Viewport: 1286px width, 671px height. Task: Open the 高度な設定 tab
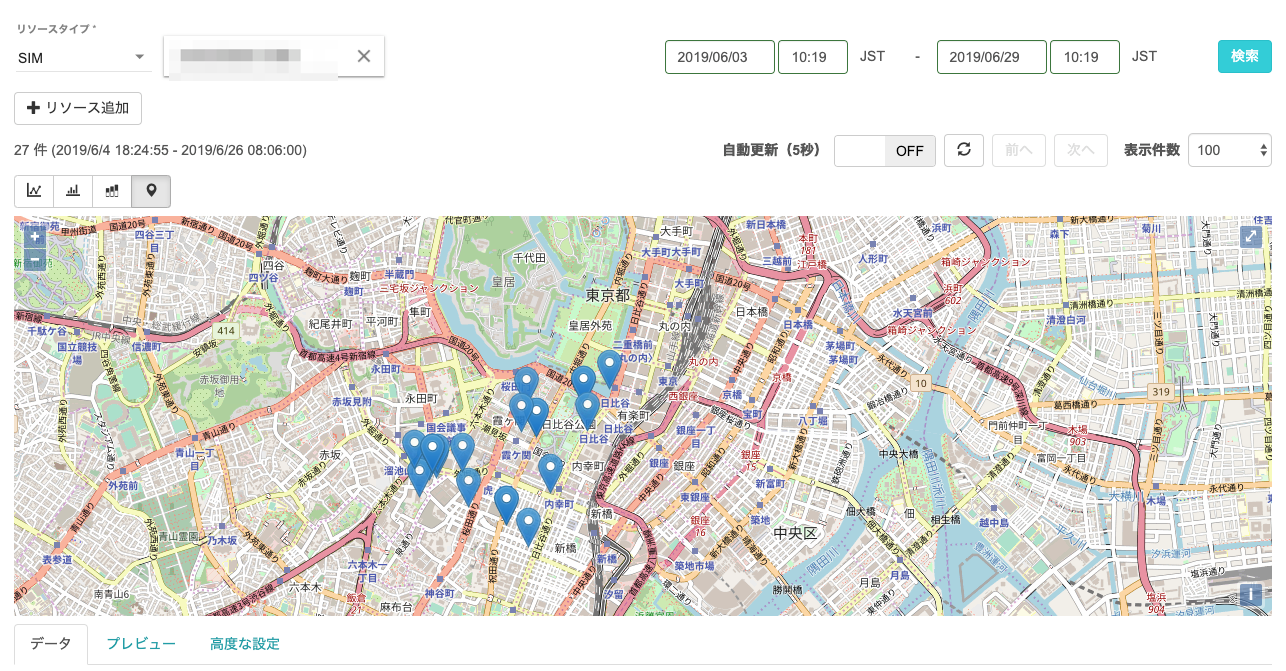[245, 644]
